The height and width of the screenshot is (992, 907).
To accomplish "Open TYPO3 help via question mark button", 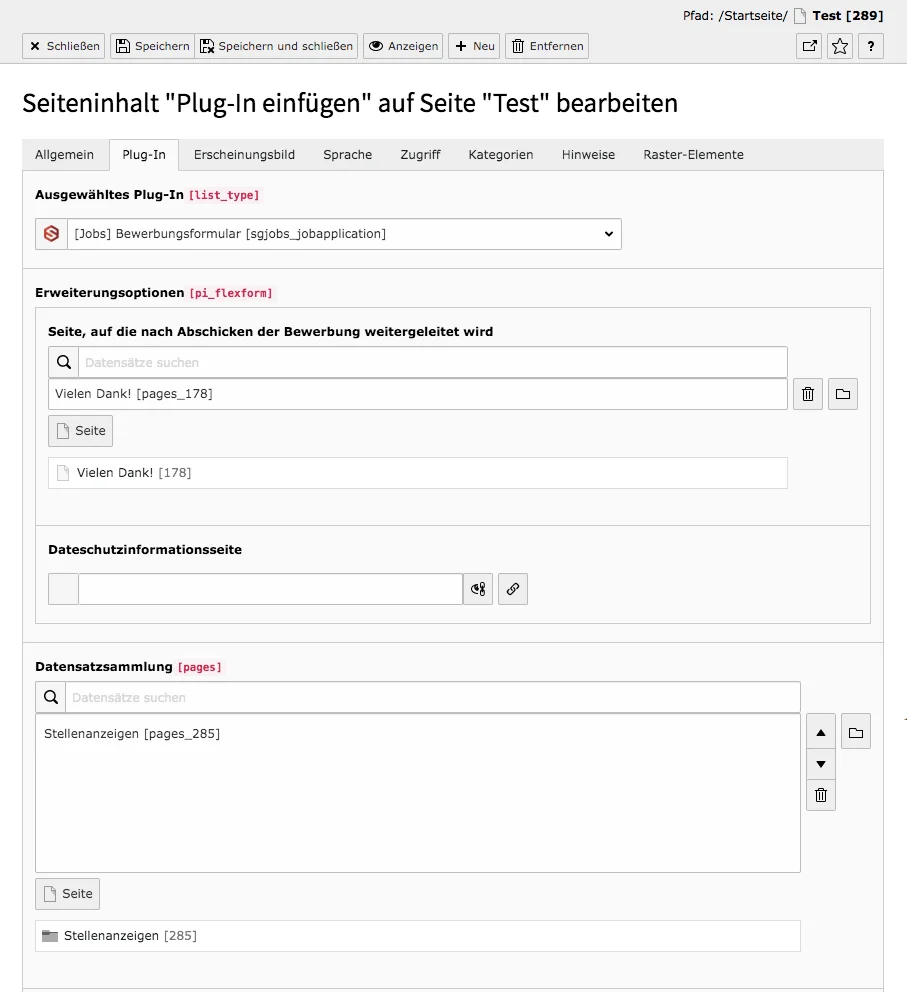I will [870, 46].
